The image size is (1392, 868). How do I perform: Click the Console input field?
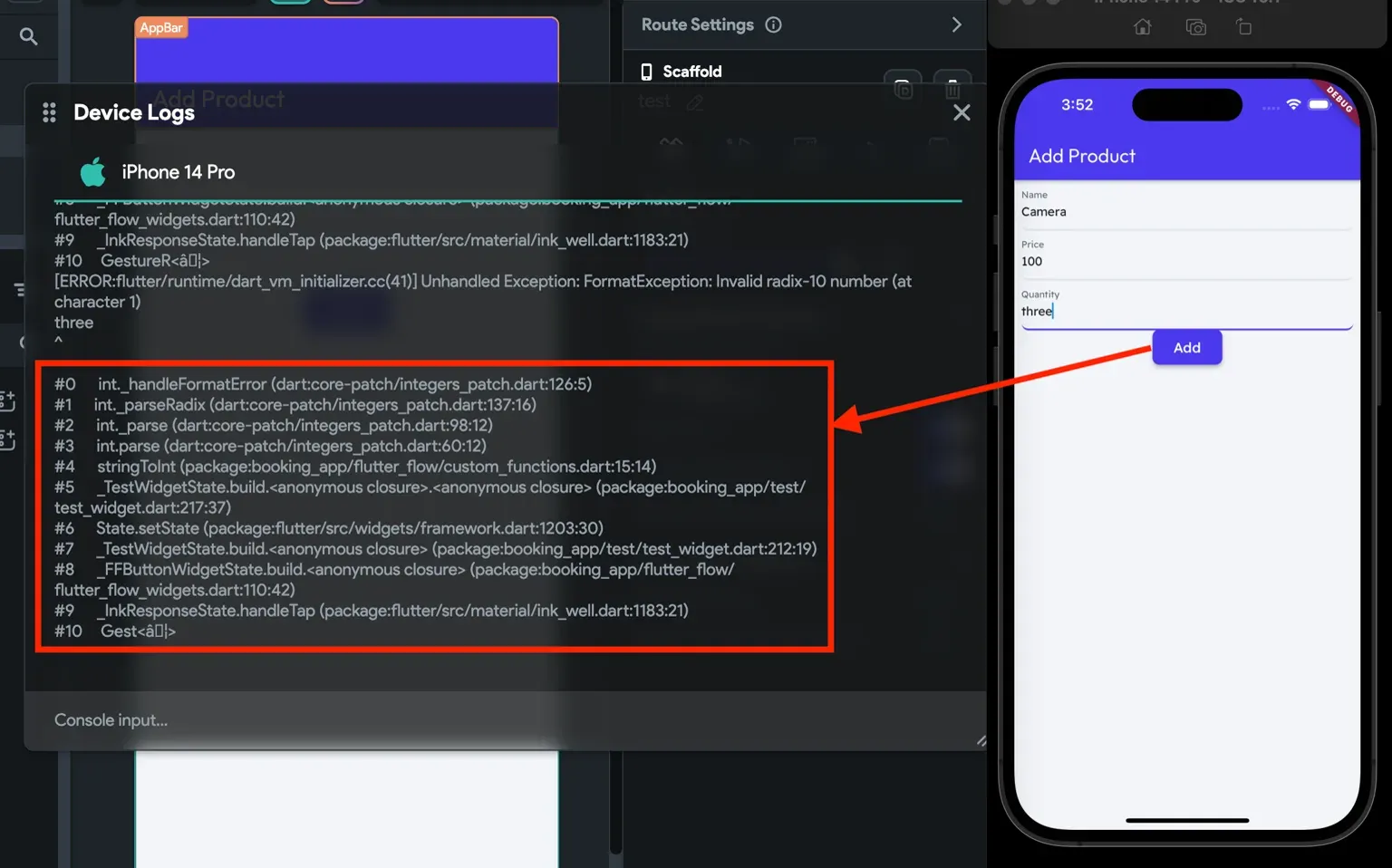pos(505,720)
